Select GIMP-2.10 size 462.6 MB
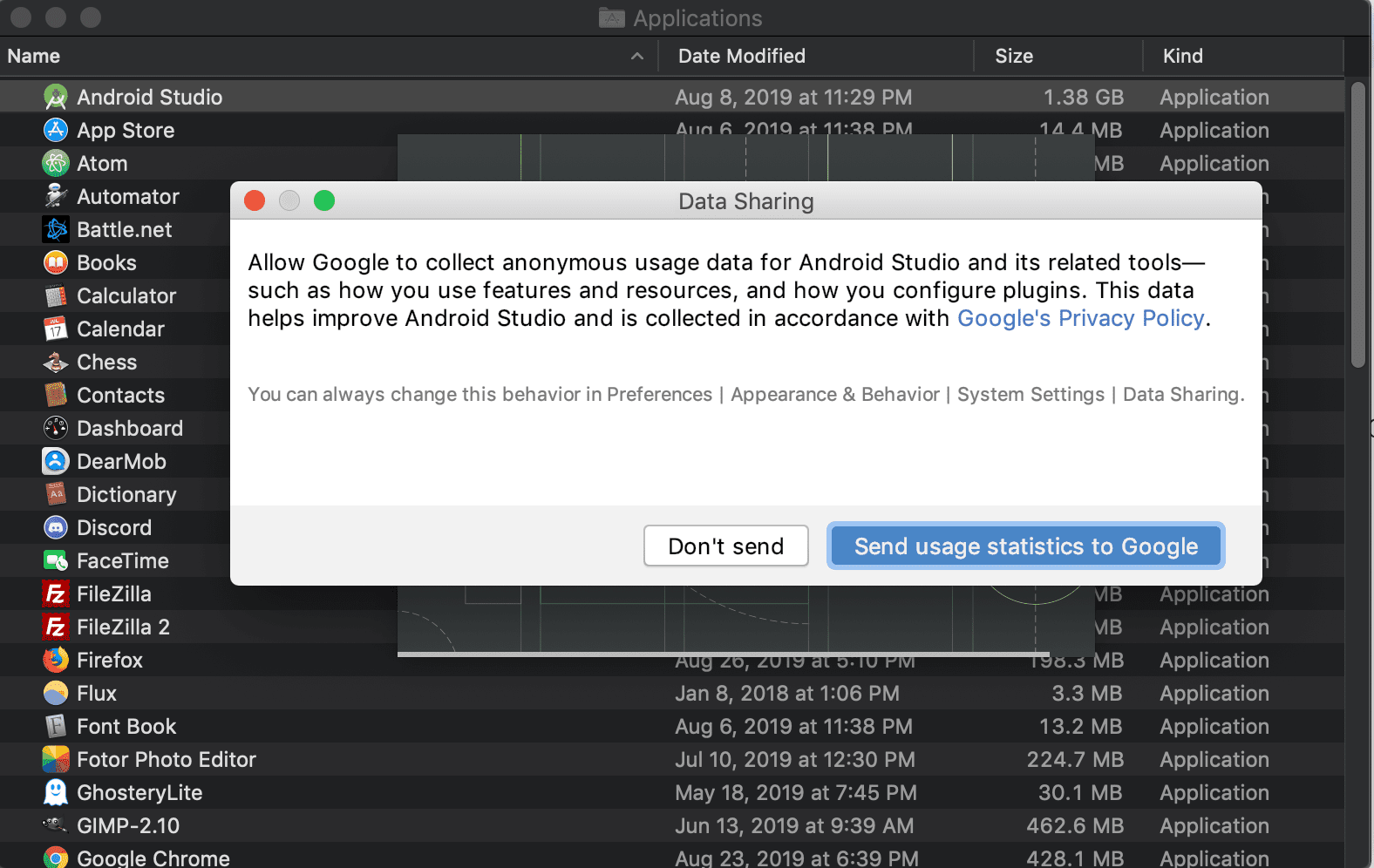The image size is (1374, 868). (1075, 825)
